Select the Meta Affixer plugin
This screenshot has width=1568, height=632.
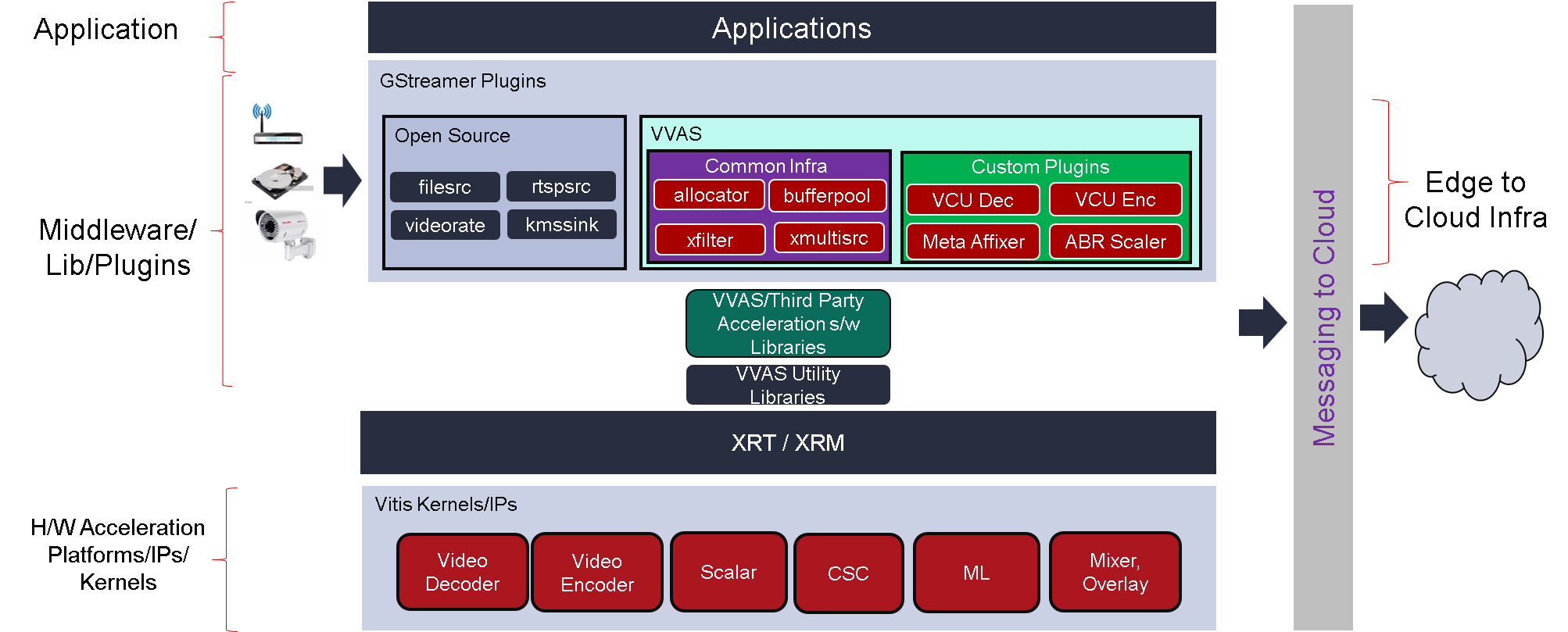tap(973, 241)
